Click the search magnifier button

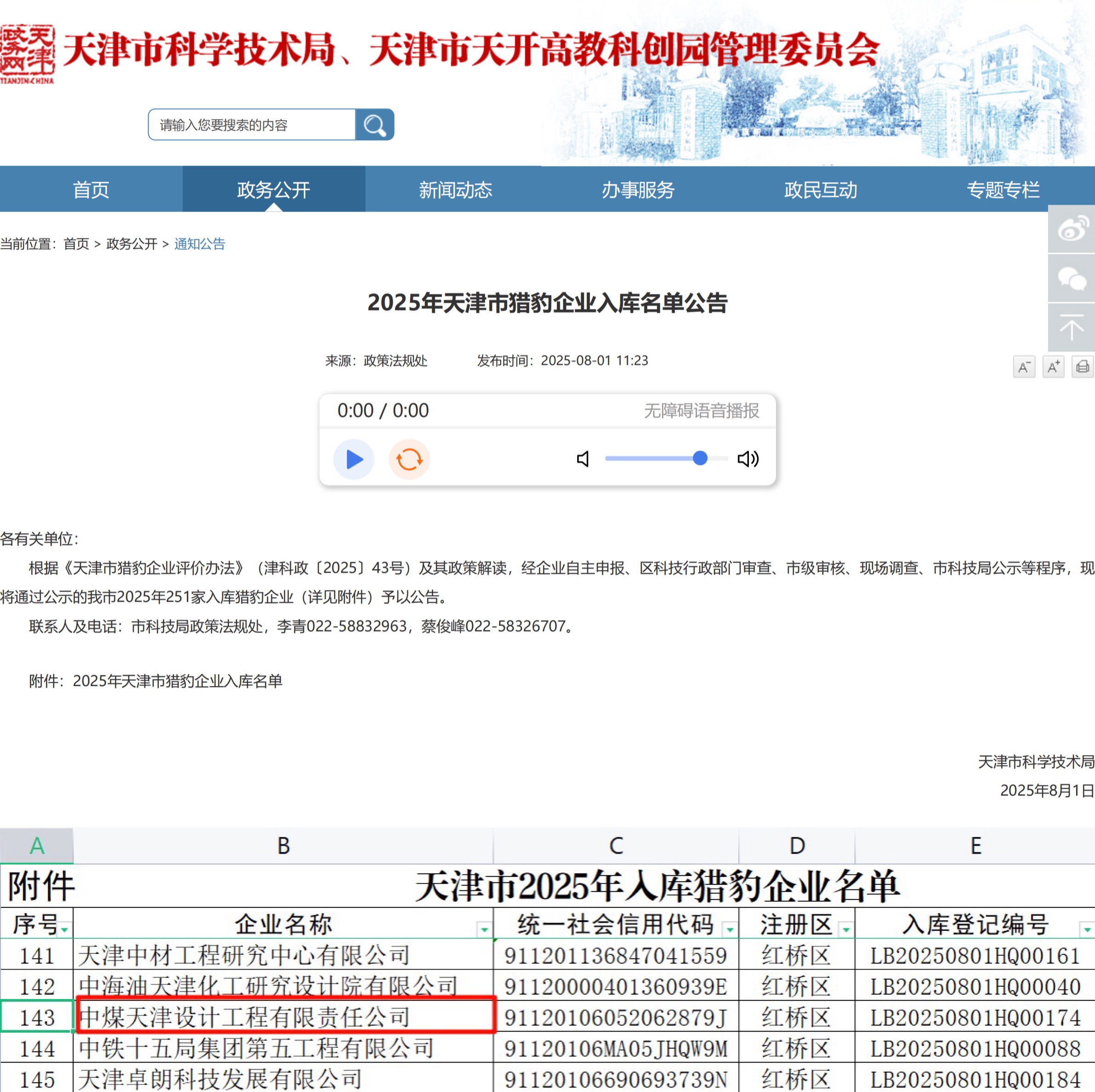click(374, 125)
